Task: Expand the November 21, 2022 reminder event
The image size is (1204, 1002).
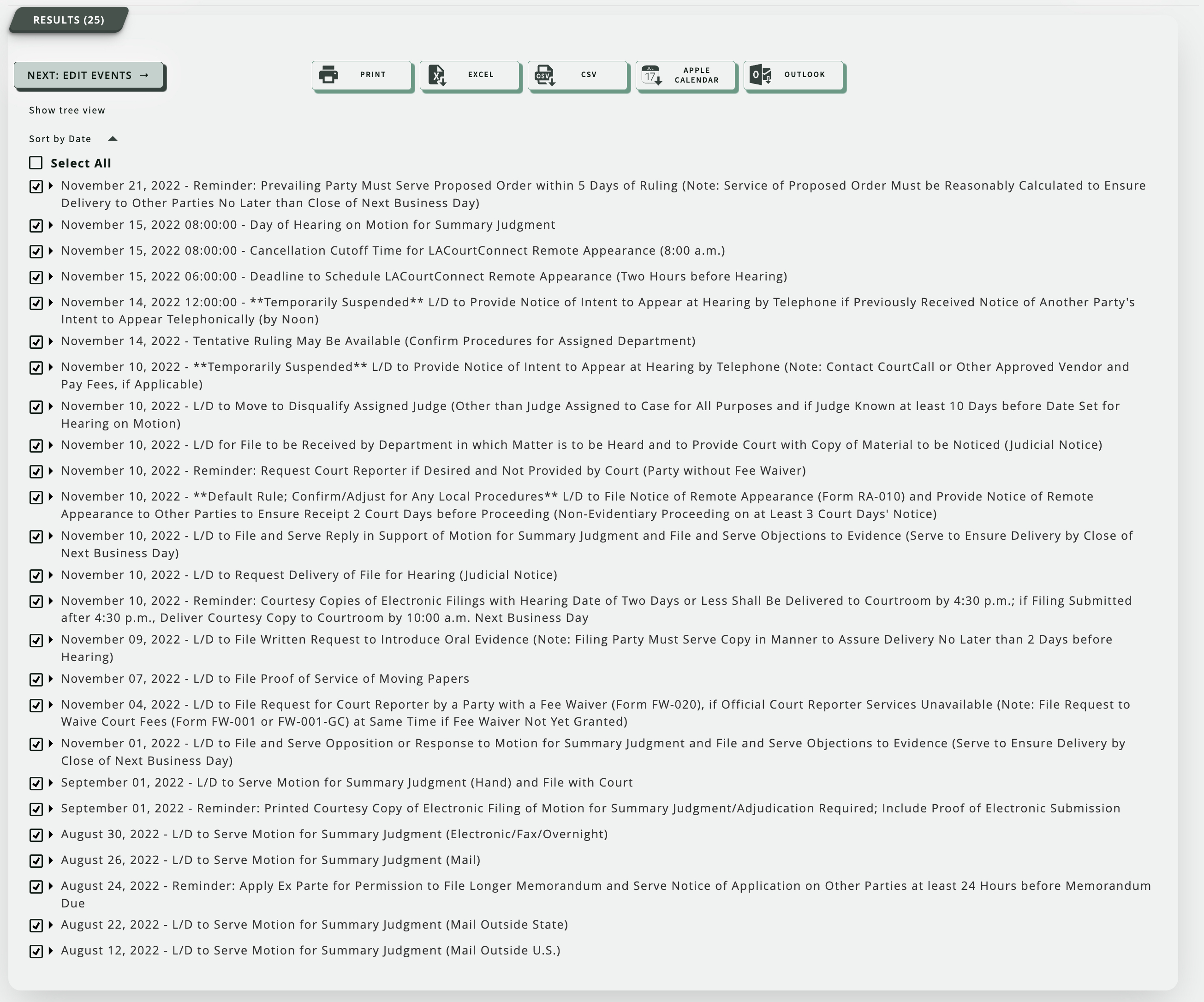Action: (51, 186)
